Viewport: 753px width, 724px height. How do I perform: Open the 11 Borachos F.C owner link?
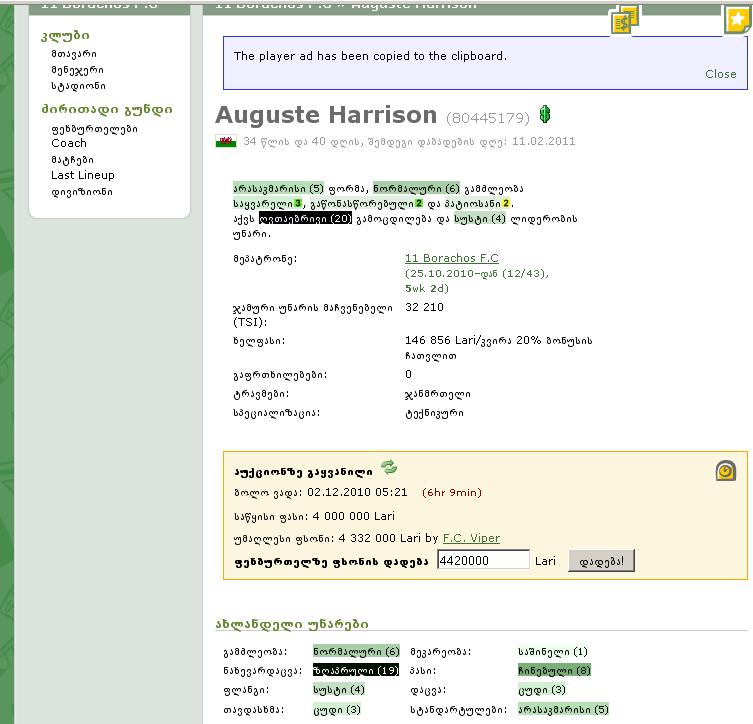[x=451, y=258]
